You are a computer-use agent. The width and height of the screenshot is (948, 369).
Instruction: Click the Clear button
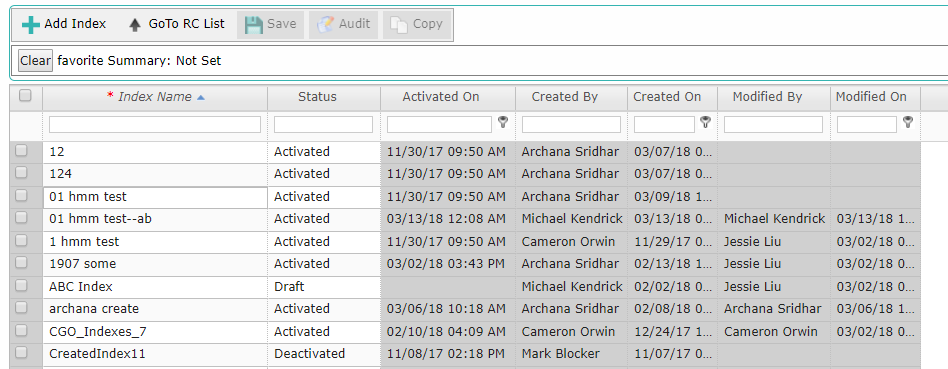pyautogui.click(x=36, y=60)
